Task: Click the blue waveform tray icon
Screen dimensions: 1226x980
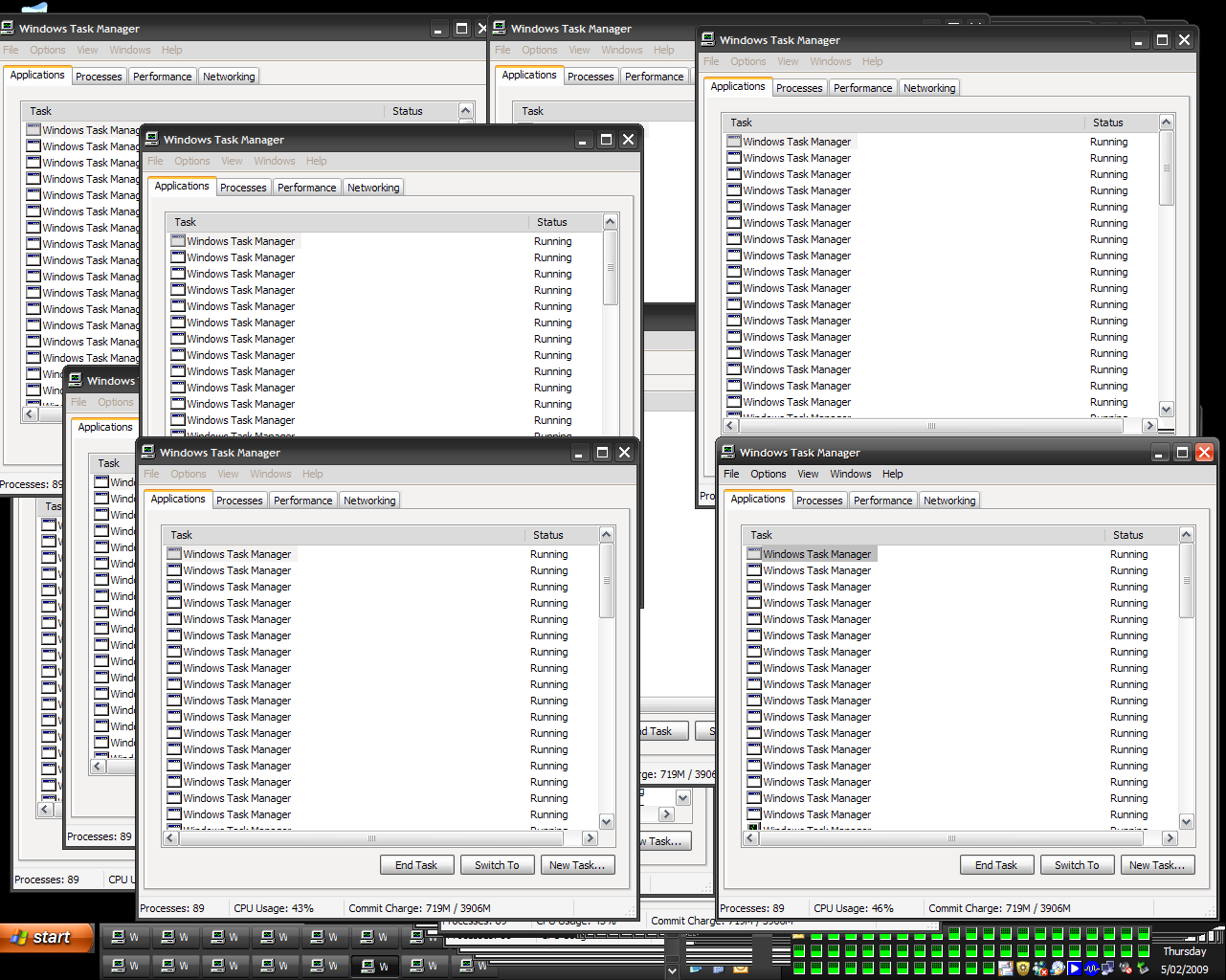Action: click(1091, 969)
